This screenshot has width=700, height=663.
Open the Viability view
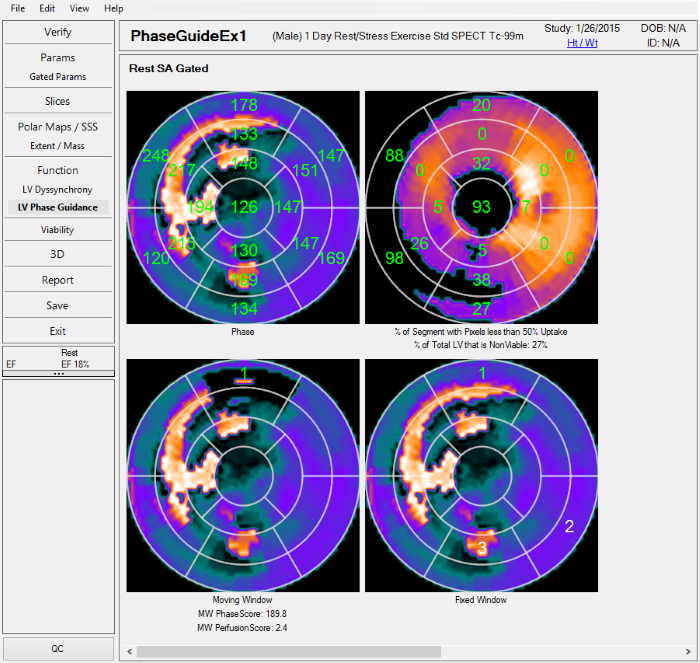(58, 230)
